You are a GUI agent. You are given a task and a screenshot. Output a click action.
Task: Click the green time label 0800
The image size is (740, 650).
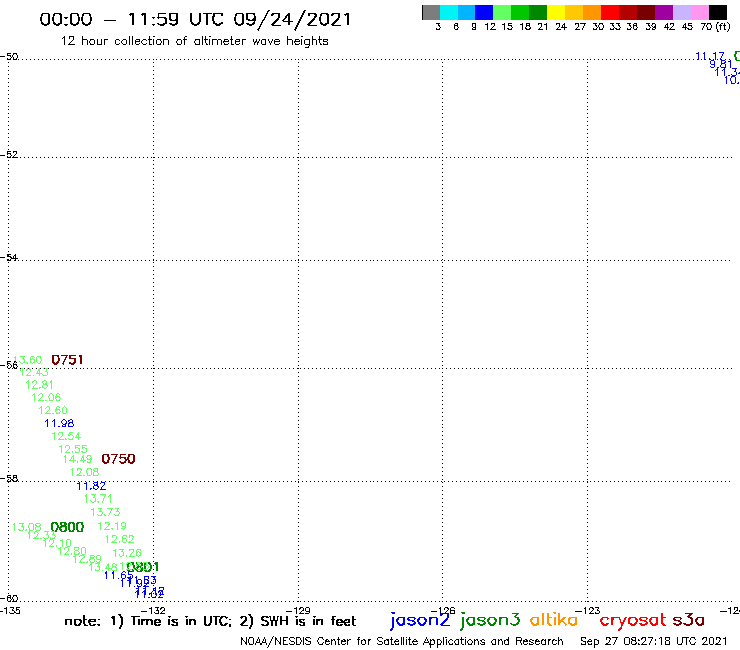coord(67,527)
